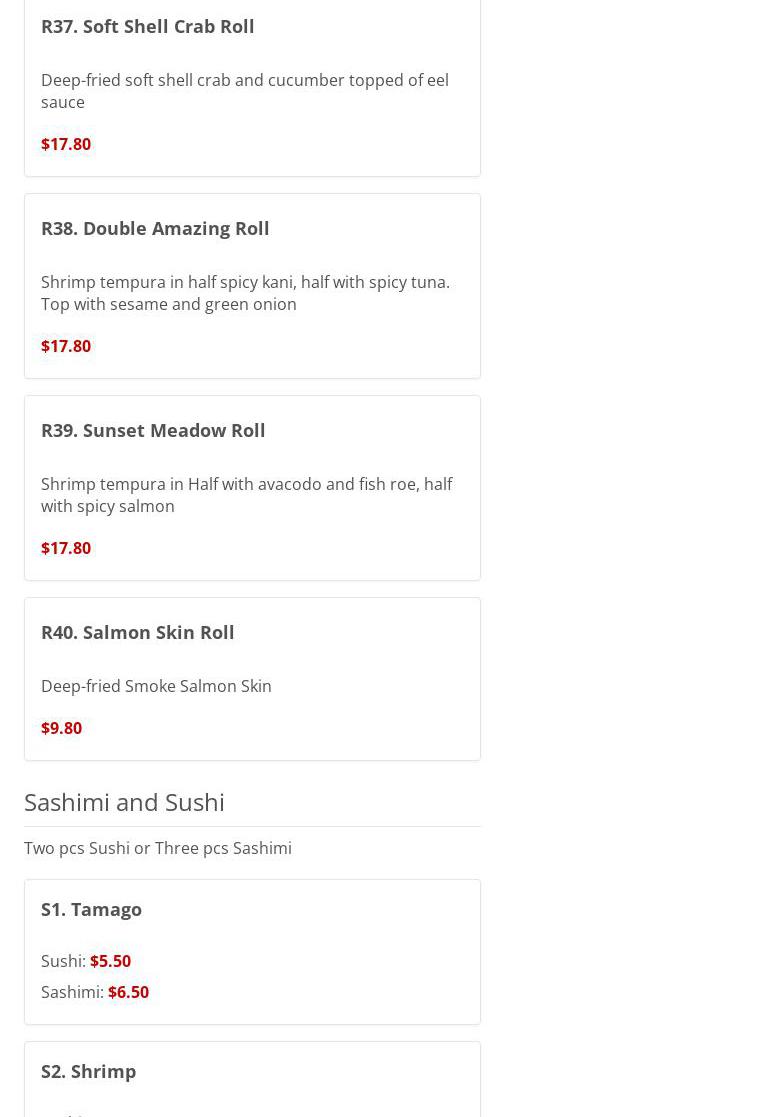Click the Double Amazing Roll description text

coord(245,293)
